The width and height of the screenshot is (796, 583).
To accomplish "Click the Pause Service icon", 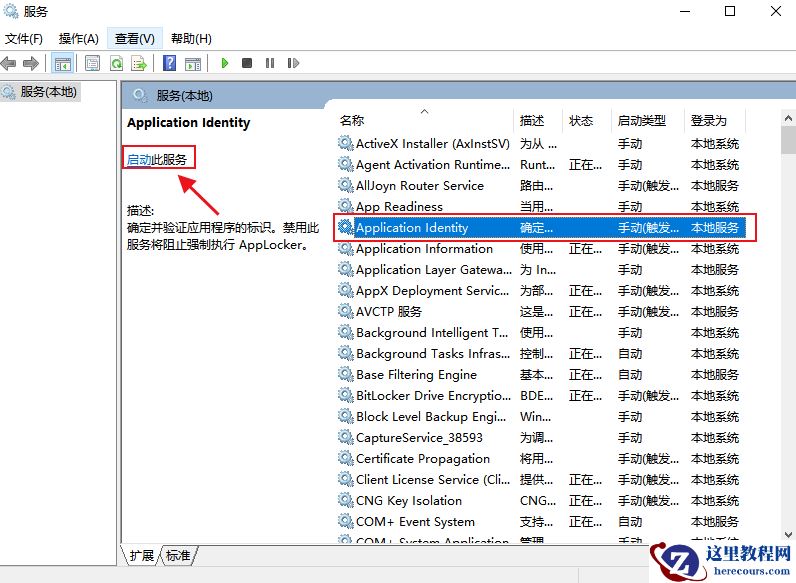I will [270, 63].
